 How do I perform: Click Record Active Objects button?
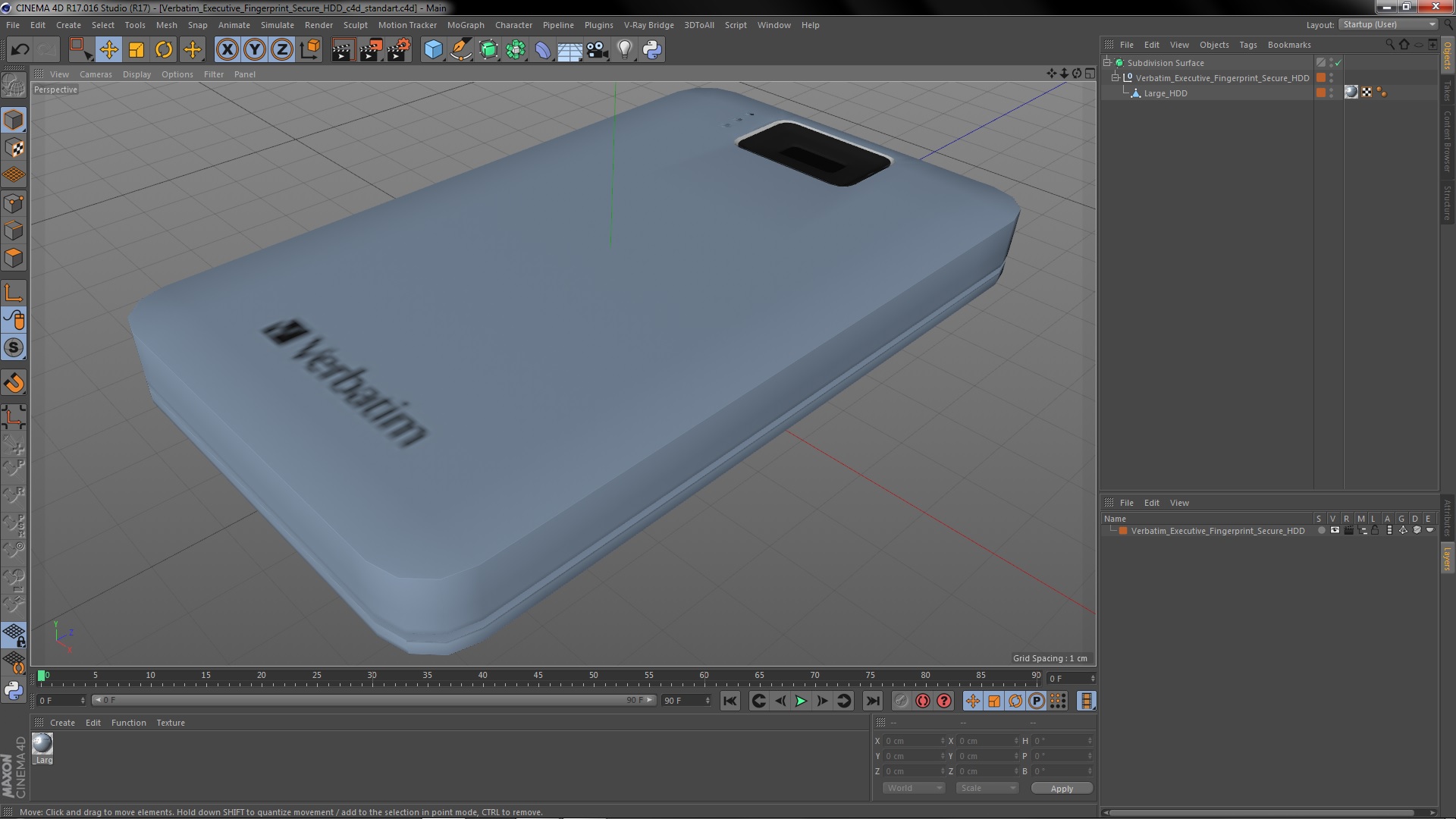[901, 701]
